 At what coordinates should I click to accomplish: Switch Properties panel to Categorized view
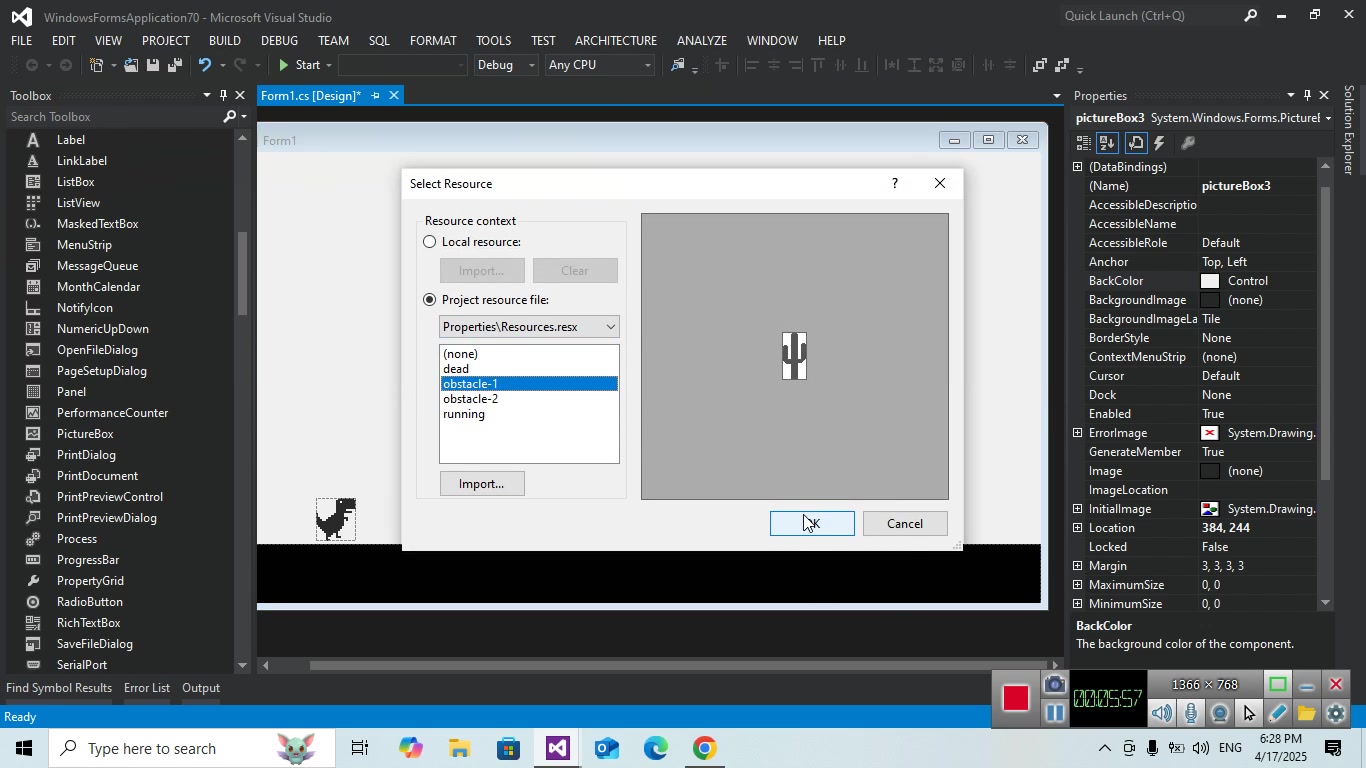coord(1084,144)
